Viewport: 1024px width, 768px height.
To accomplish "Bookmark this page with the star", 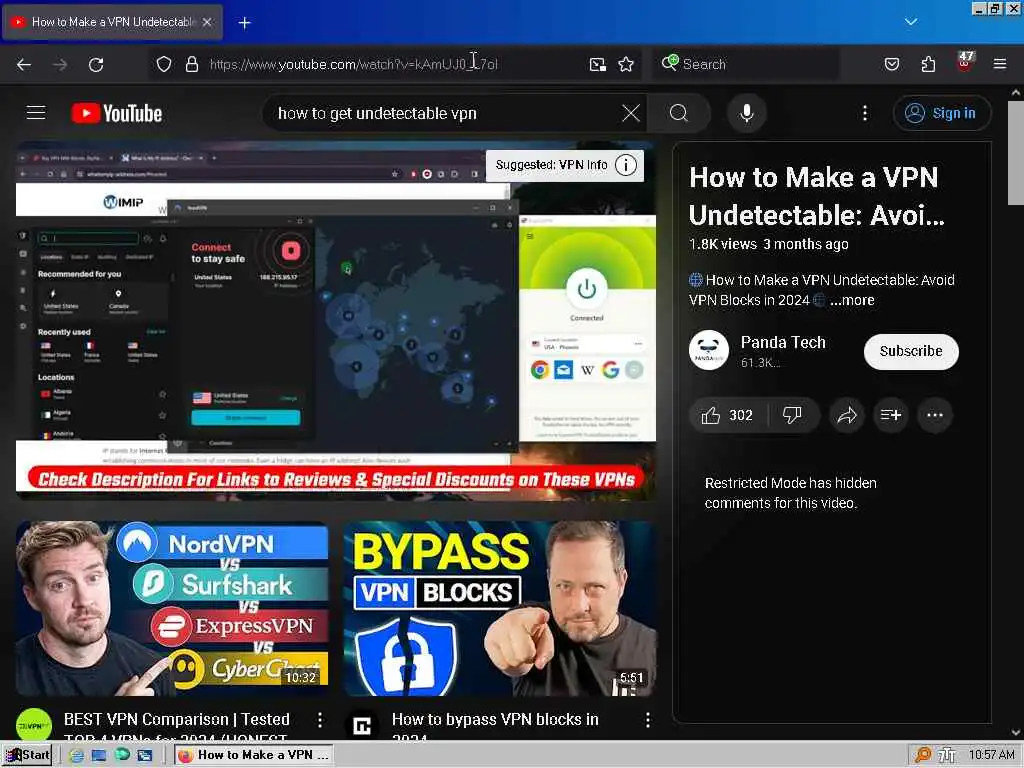I will [x=626, y=64].
